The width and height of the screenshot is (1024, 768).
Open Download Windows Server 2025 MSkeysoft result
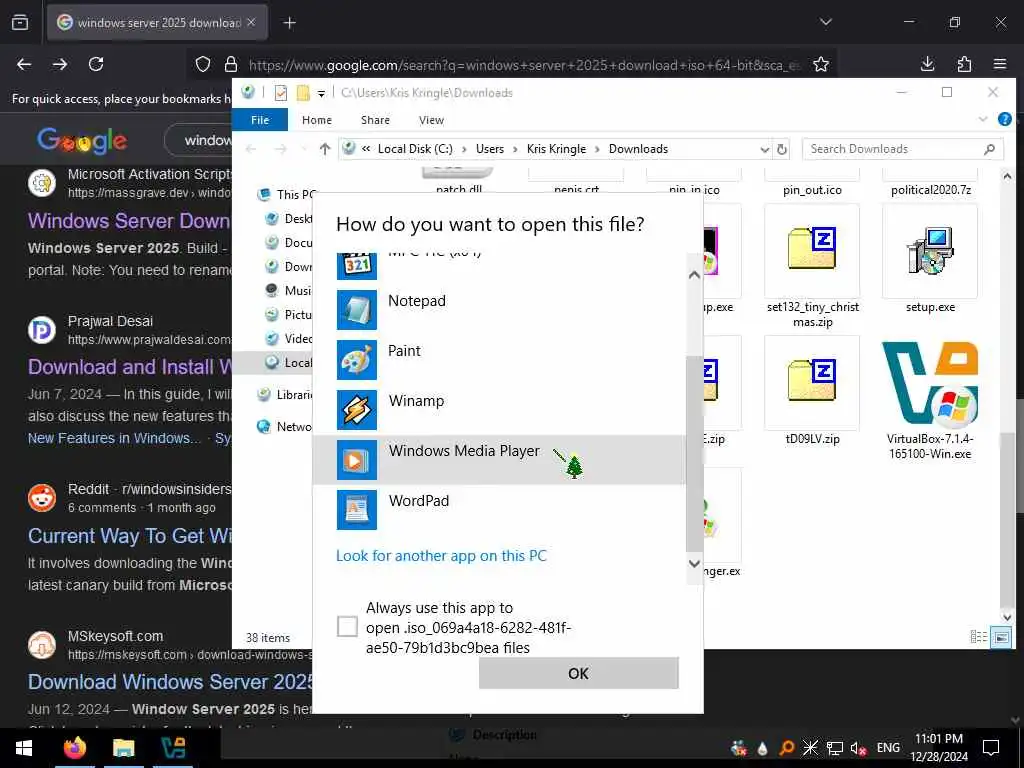(x=170, y=682)
